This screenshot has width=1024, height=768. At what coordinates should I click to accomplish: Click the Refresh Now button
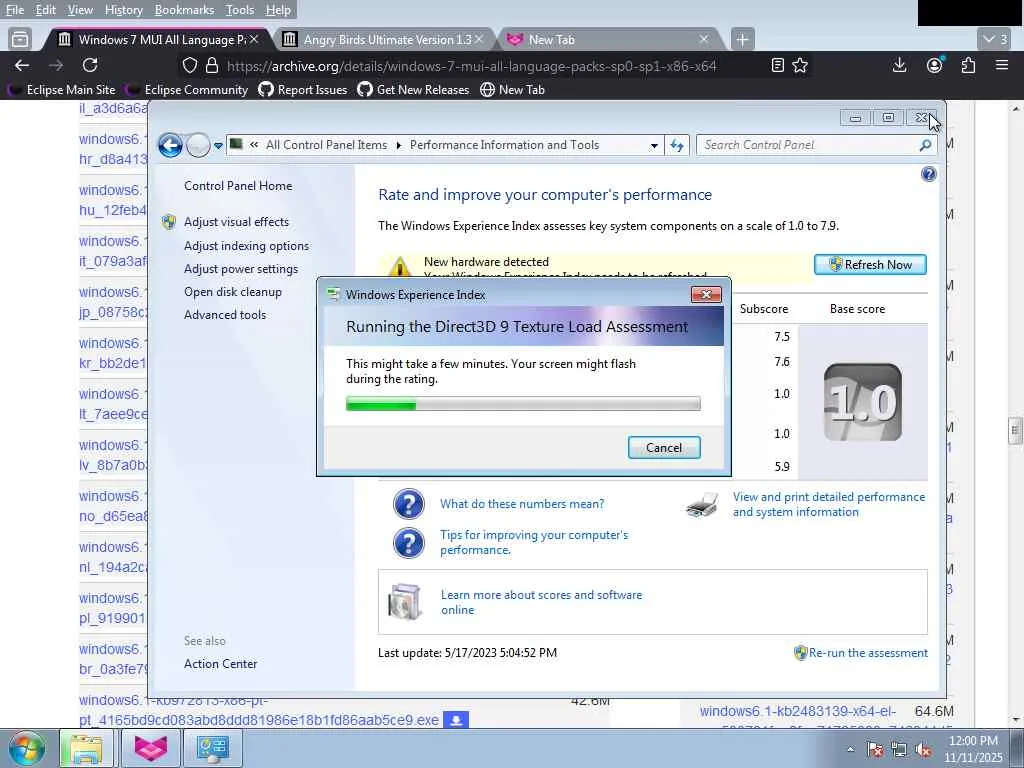pyautogui.click(x=870, y=264)
